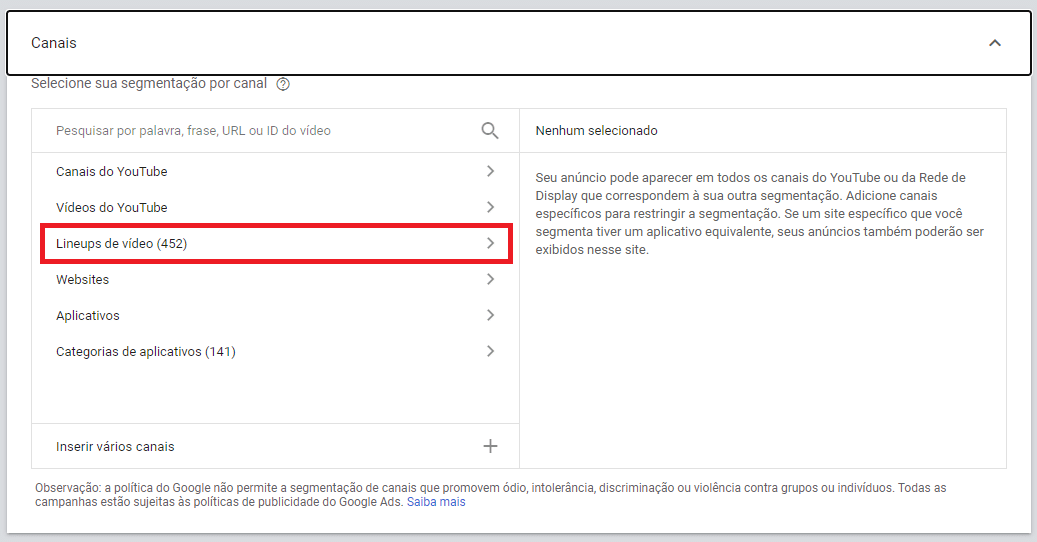
Task: Click the arrow next to Vídeos do YouTube
Action: pyautogui.click(x=490, y=207)
